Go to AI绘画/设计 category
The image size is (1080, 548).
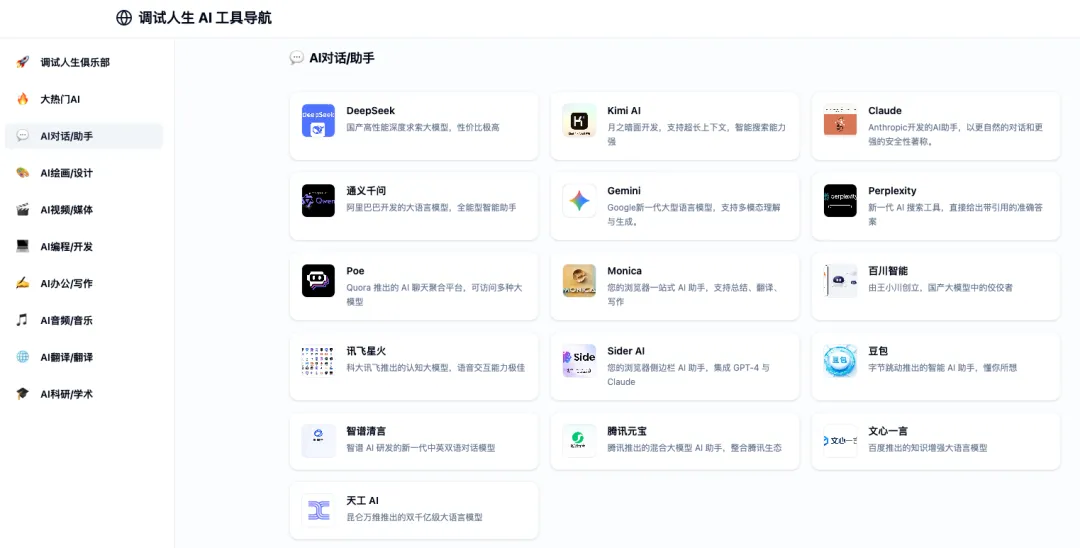[84, 173]
